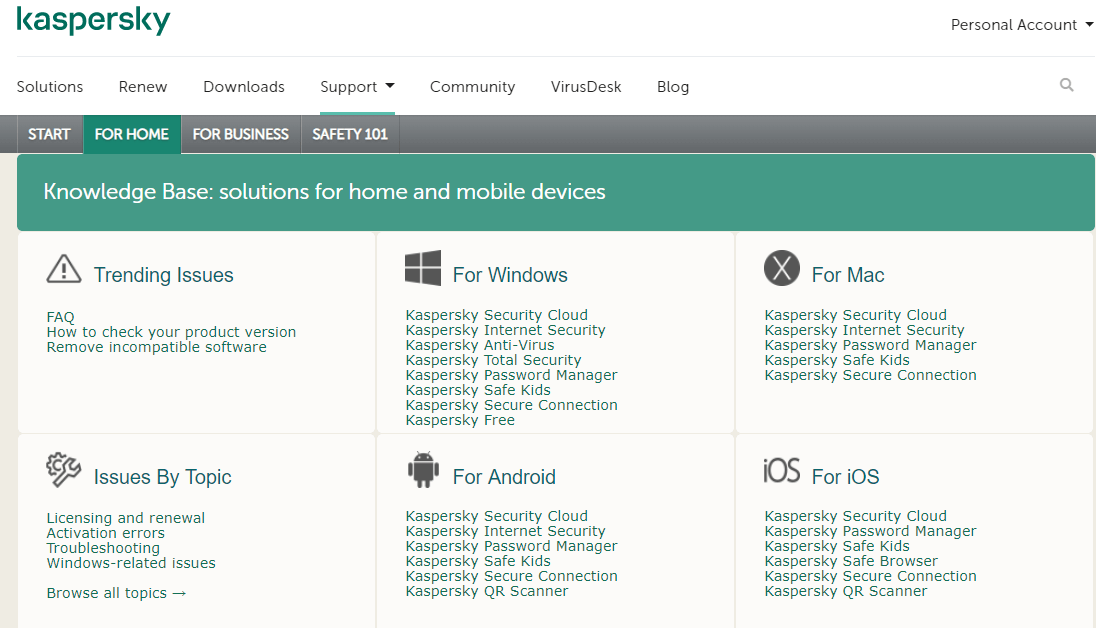Open Kaspersky QR Scanner for Android
The image size is (1096, 628).
tap(487, 591)
